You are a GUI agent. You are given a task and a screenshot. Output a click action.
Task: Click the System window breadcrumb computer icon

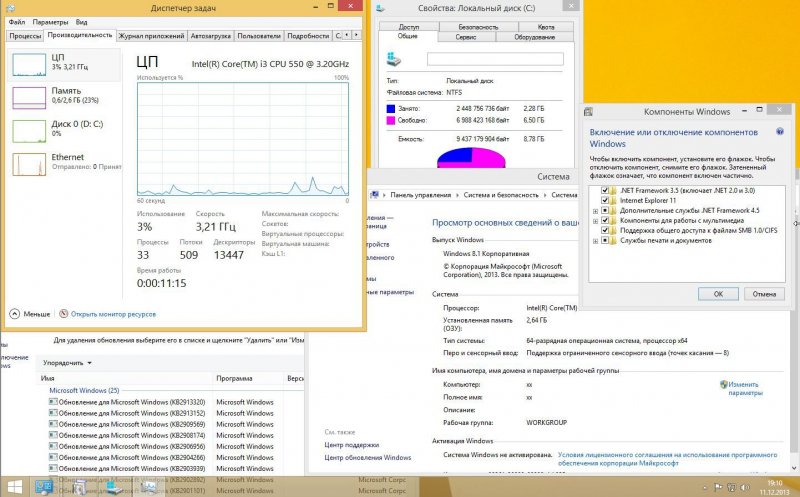pyautogui.click(x=375, y=194)
